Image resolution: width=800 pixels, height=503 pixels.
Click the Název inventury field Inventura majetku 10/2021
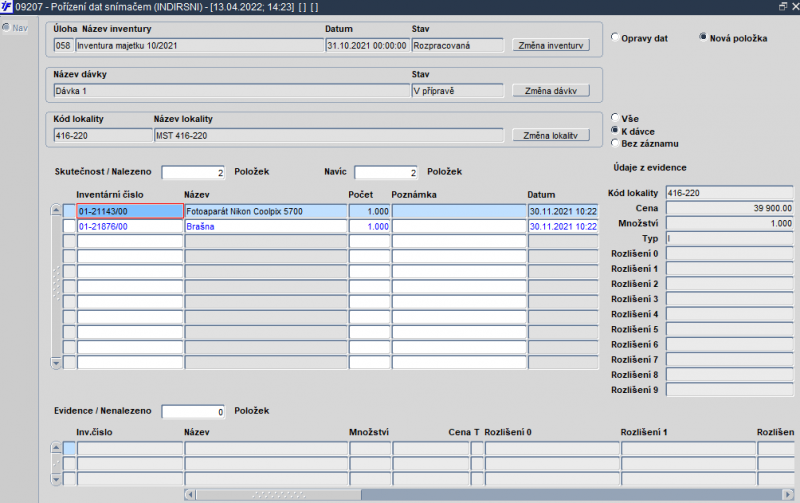(199, 45)
